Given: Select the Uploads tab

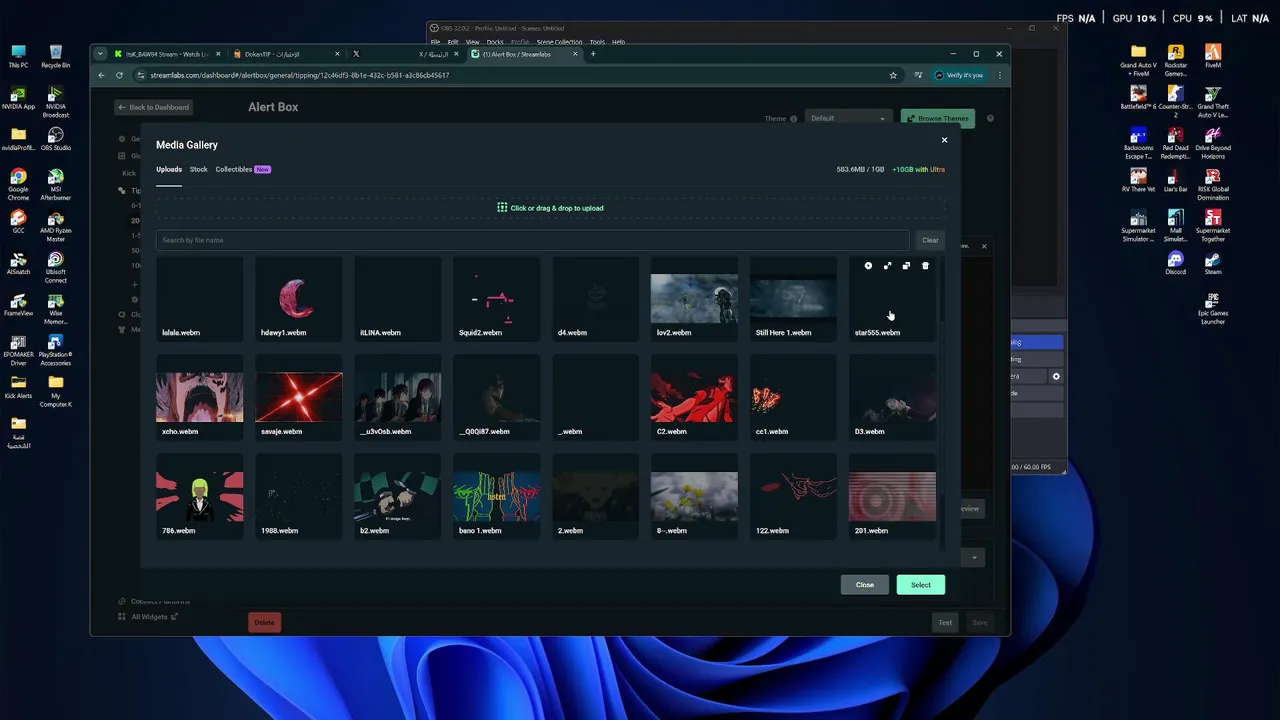Looking at the screenshot, I should (168, 169).
